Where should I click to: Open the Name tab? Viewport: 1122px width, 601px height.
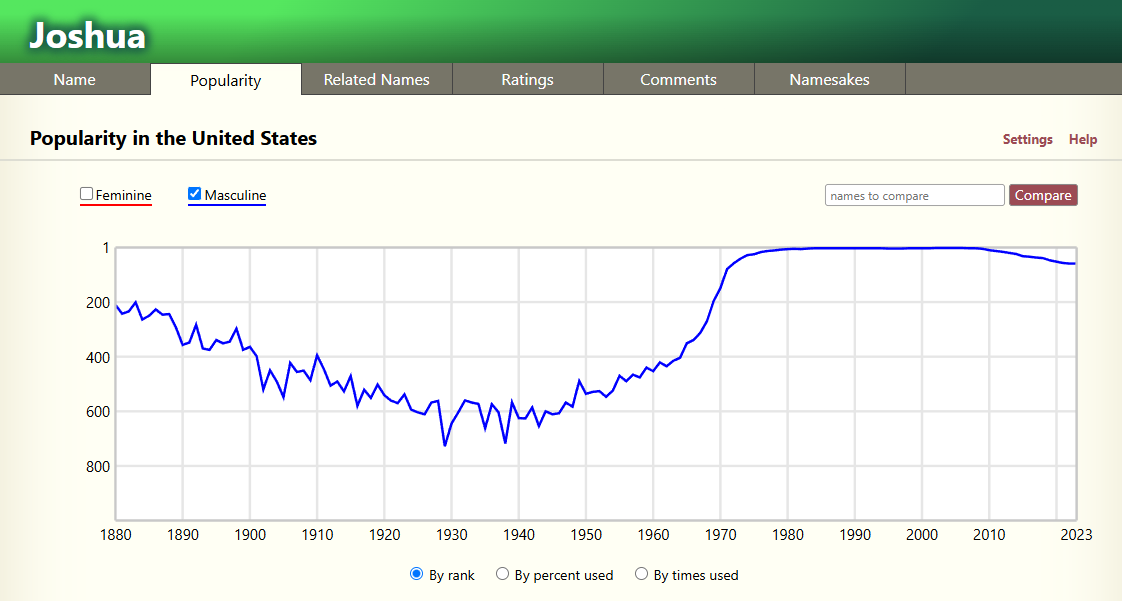coord(75,79)
